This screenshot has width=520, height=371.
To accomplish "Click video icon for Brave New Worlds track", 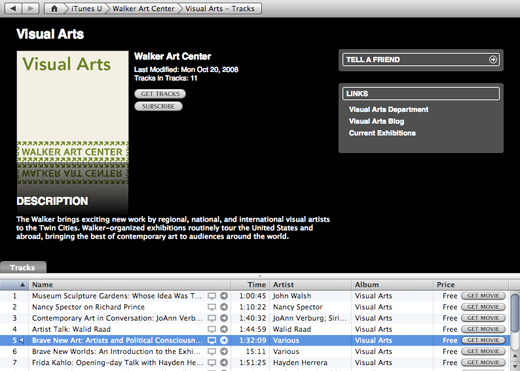I will click(212, 351).
